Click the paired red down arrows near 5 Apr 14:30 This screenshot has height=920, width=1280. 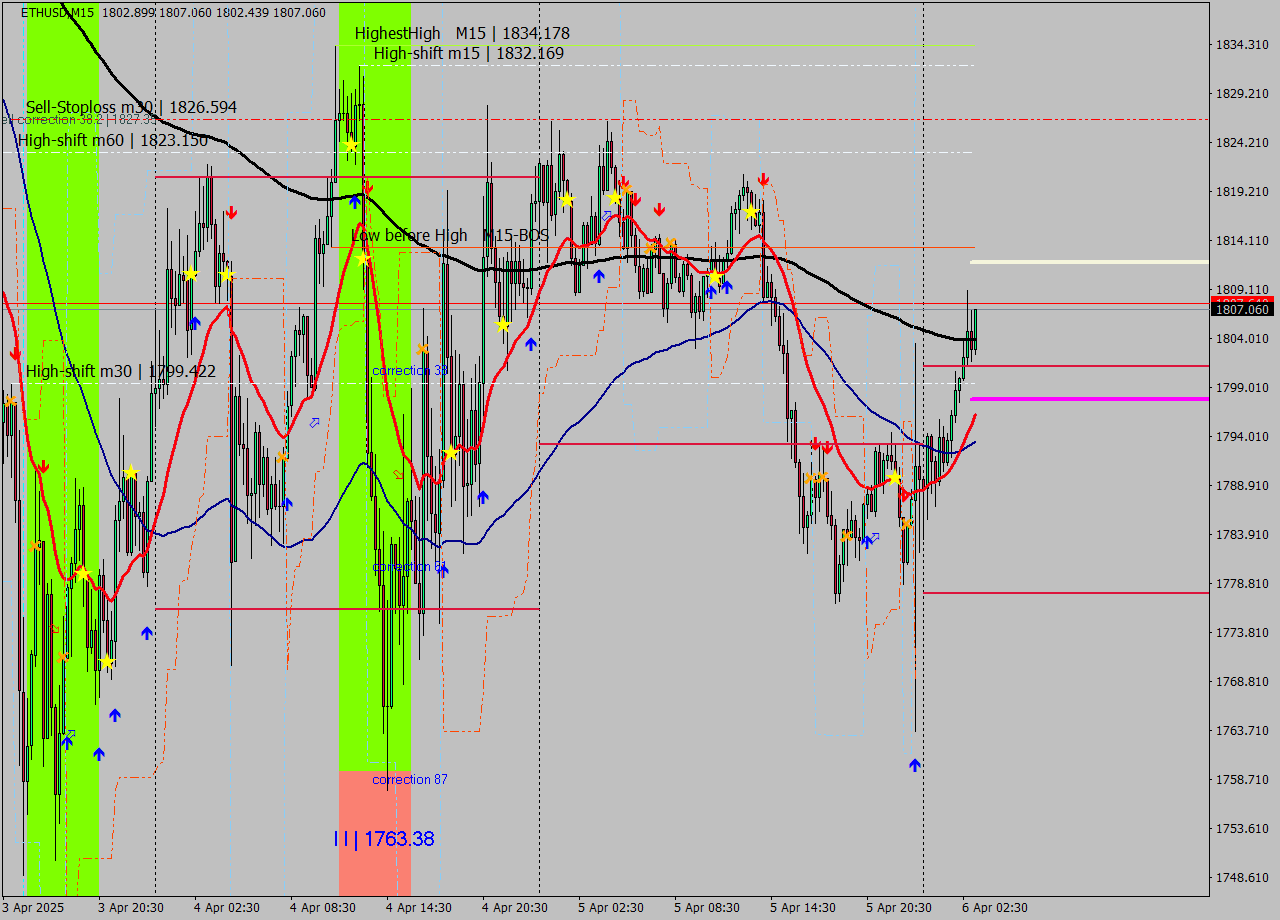tap(820, 443)
